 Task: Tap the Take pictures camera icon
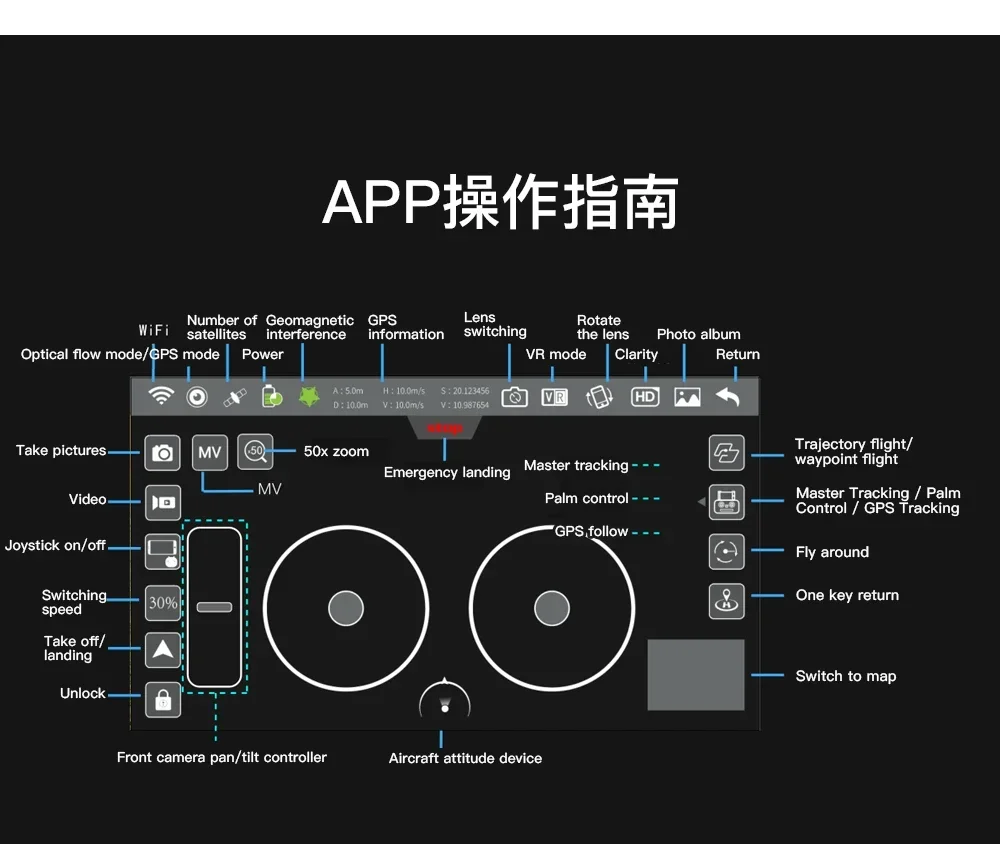pyautogui.click(x=162, y=453)
